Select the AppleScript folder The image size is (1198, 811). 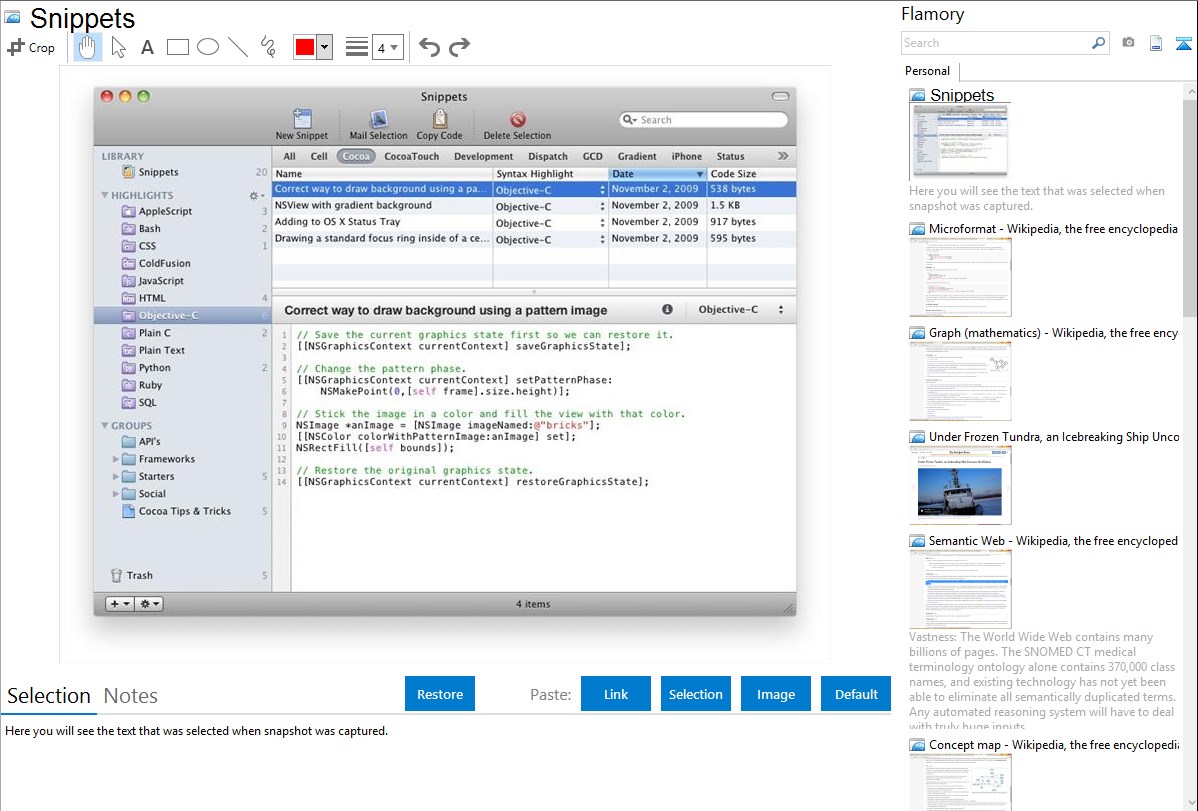point(183,211)
